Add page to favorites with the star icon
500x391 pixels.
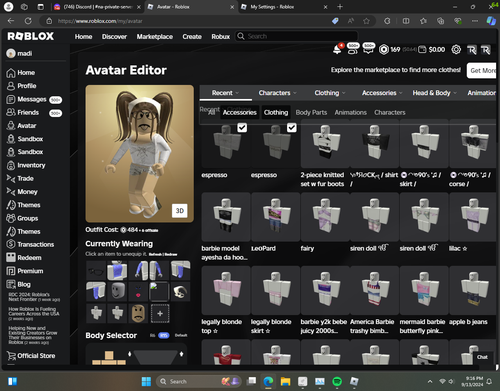click(366, 21)
